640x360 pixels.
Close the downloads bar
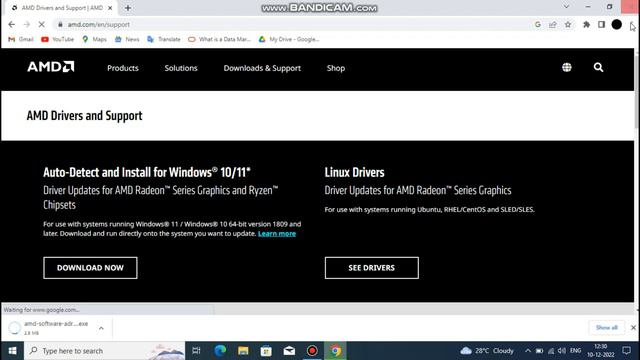[633, 328]
